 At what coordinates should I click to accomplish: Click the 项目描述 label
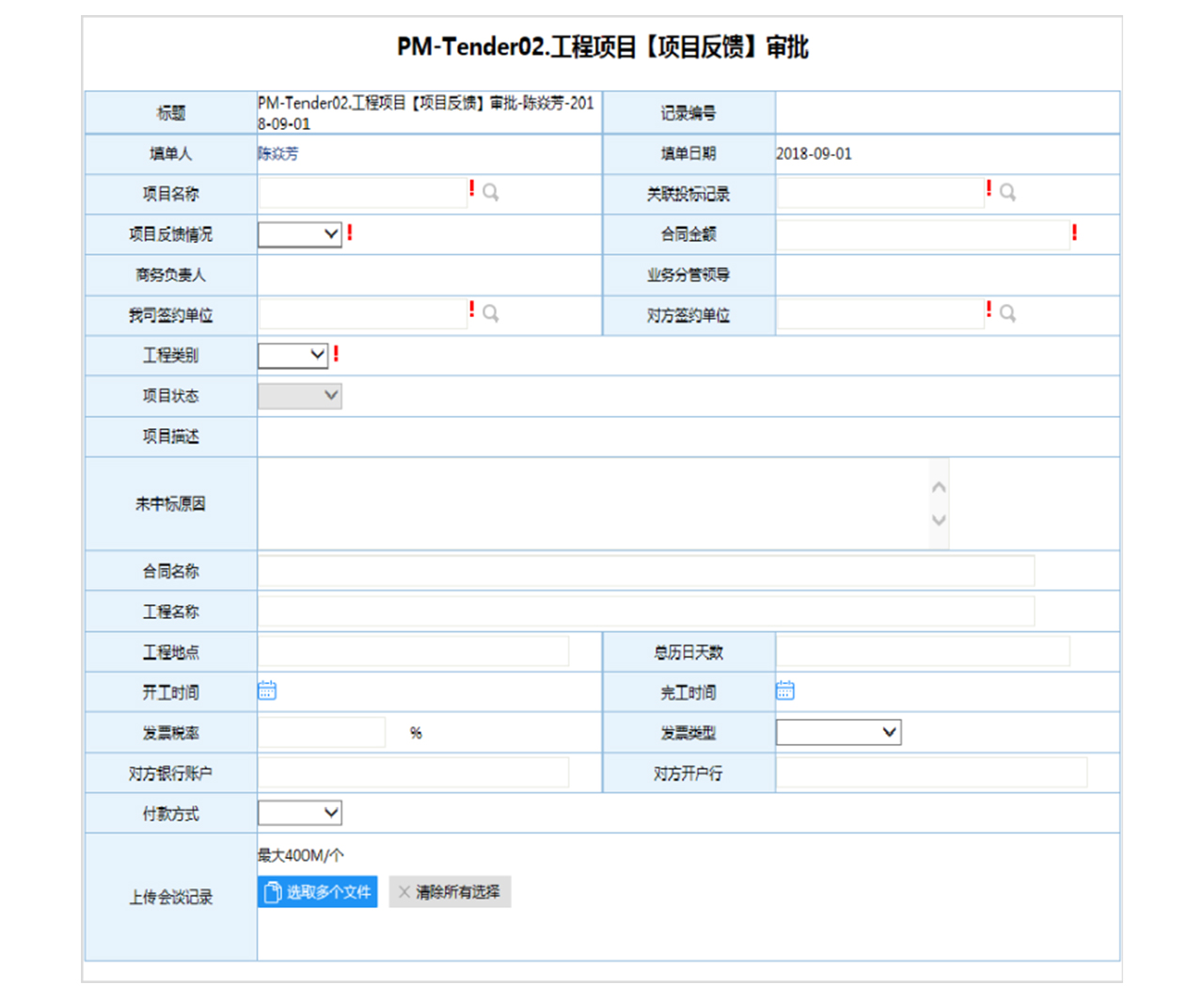pos(171,437)
